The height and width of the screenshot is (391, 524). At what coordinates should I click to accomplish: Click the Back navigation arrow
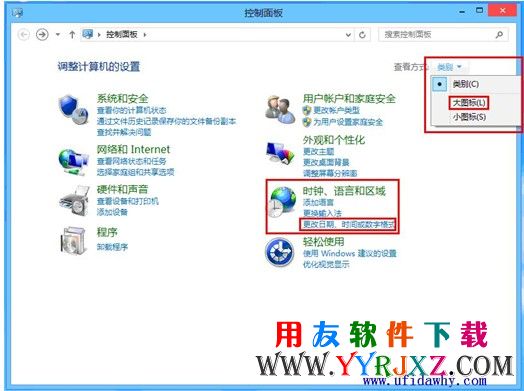23,34
